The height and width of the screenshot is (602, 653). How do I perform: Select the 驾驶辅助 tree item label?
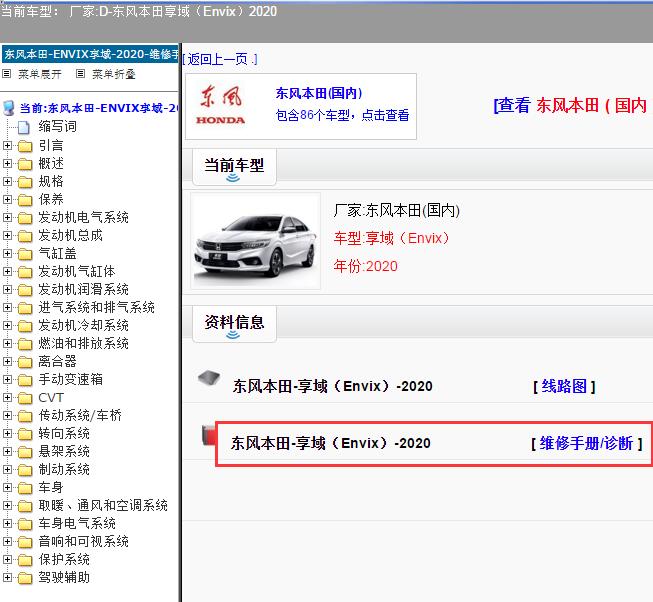tap(64, 577)
